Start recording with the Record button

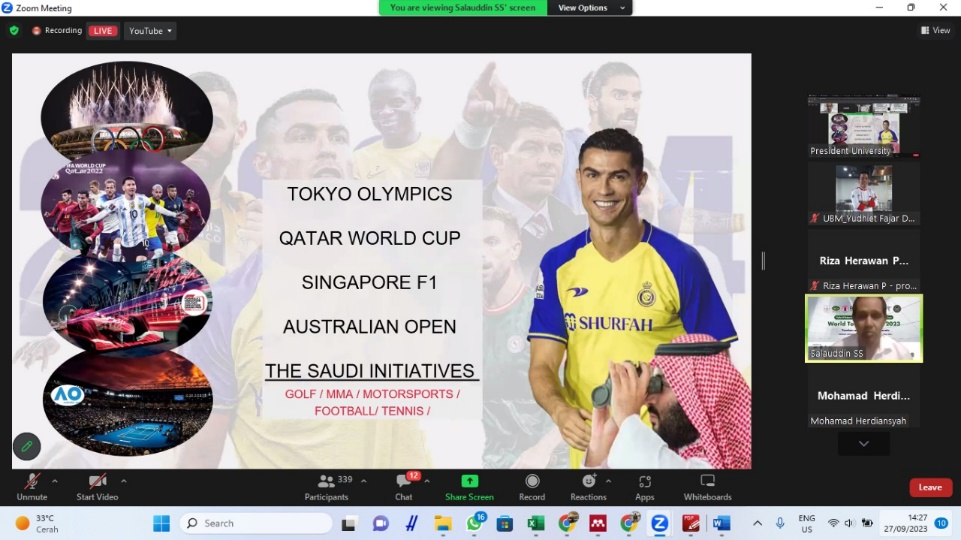point(532,487)
